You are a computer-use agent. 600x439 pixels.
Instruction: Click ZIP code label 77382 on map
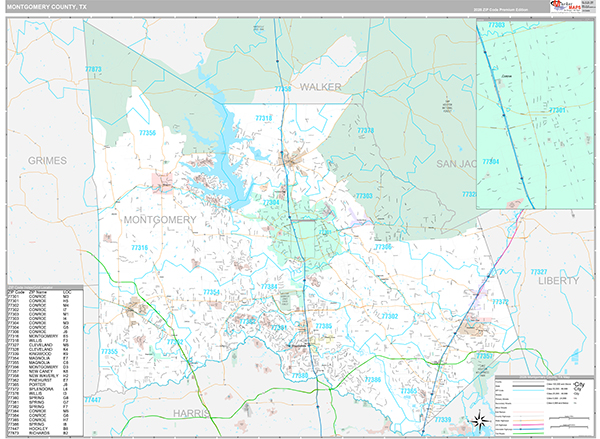248,321
